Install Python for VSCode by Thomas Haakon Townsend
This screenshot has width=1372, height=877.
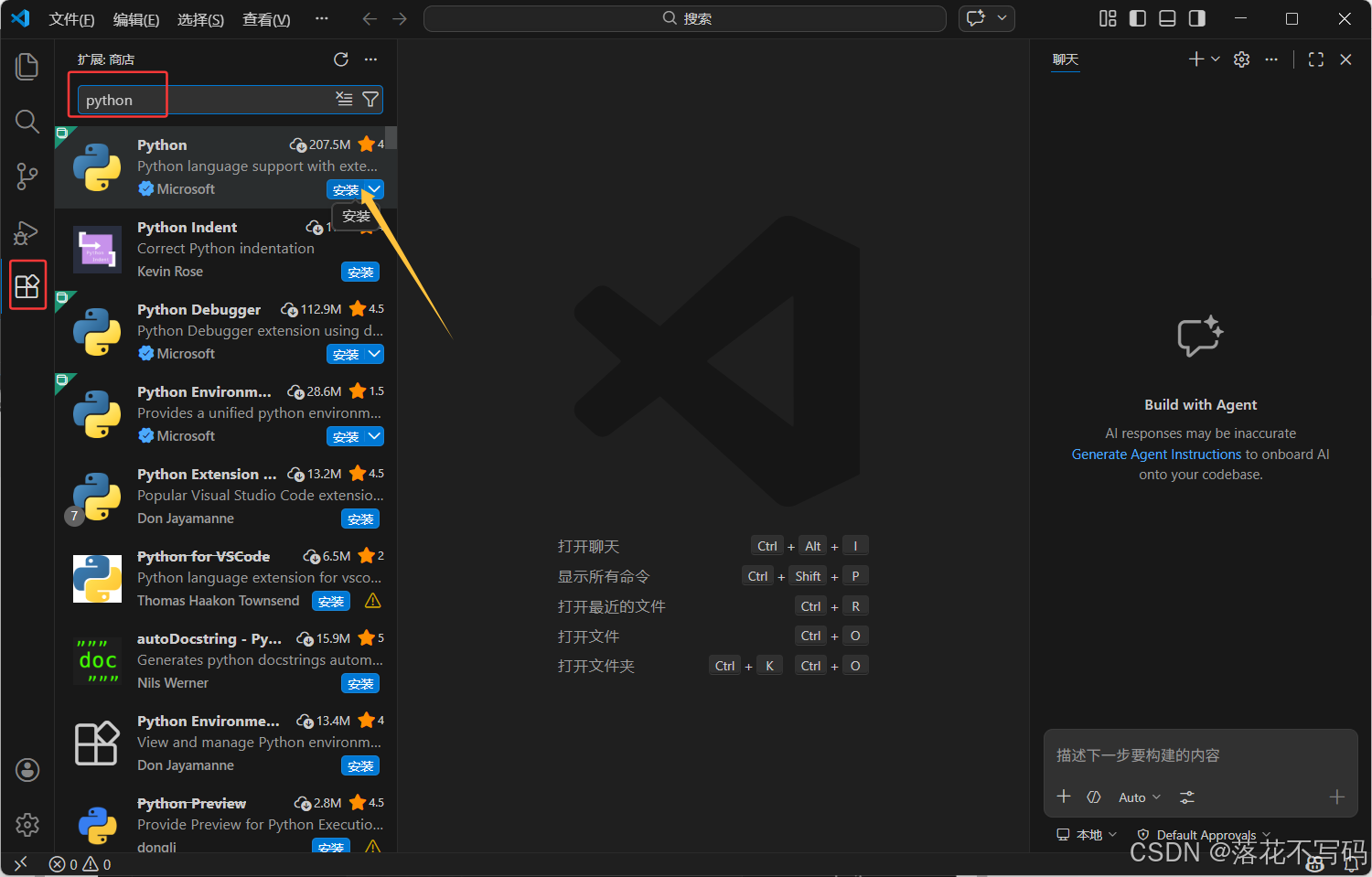[x=331, y=601]
